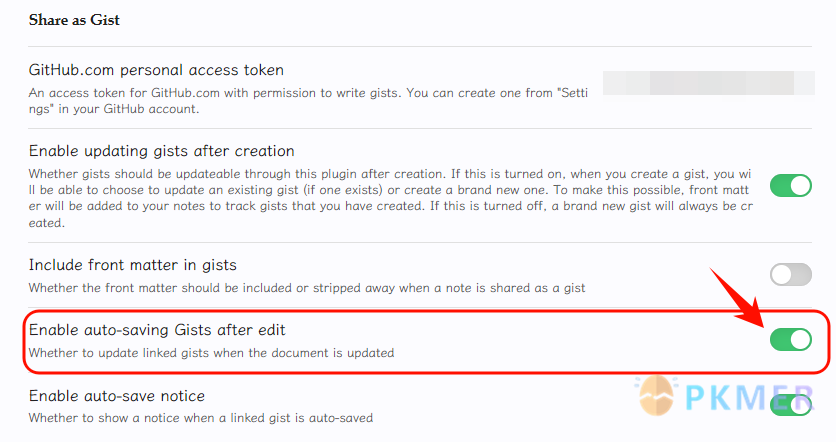Click the red arrow annotation
This screenshot has height=442, width=836.
(x=738, y=297)
